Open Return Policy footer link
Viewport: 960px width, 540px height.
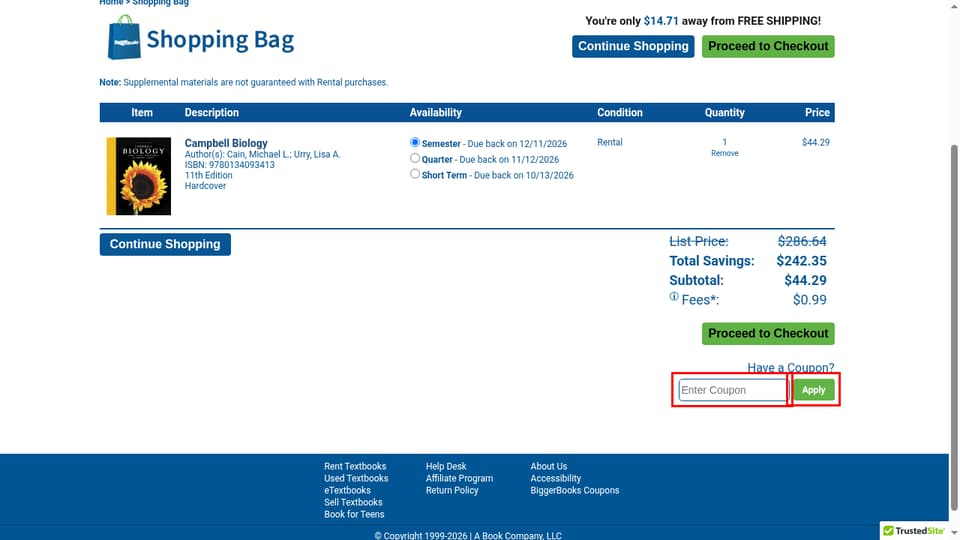pos(452,490)
